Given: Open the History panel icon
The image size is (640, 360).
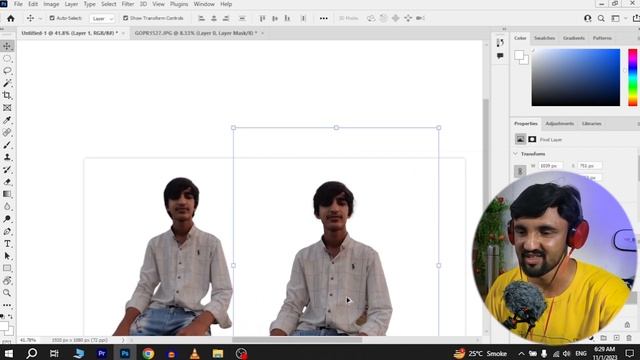Looking at the screenshot, I should [500, 42].
